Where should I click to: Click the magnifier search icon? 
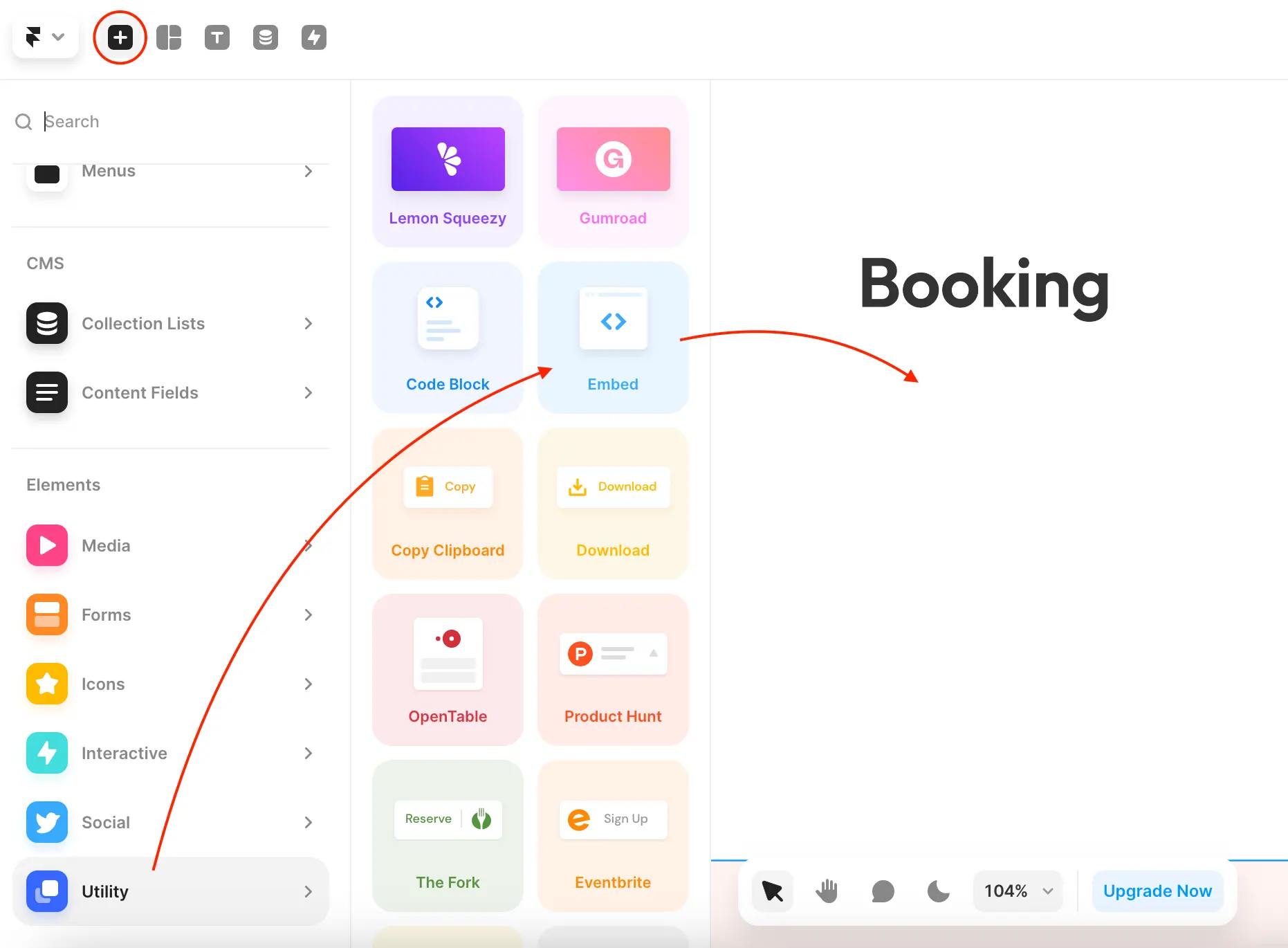pyautogui.click(x=24, y=122)
